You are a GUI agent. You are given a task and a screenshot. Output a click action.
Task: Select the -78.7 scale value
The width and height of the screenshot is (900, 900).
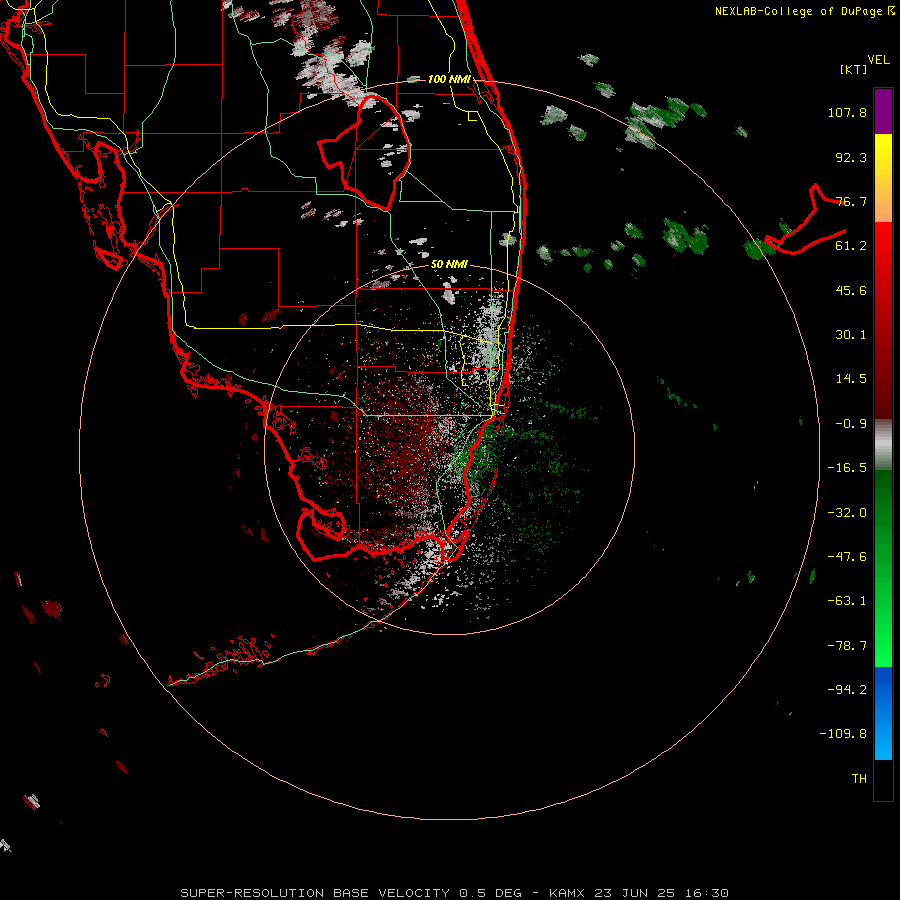click(x=847, y=646)
